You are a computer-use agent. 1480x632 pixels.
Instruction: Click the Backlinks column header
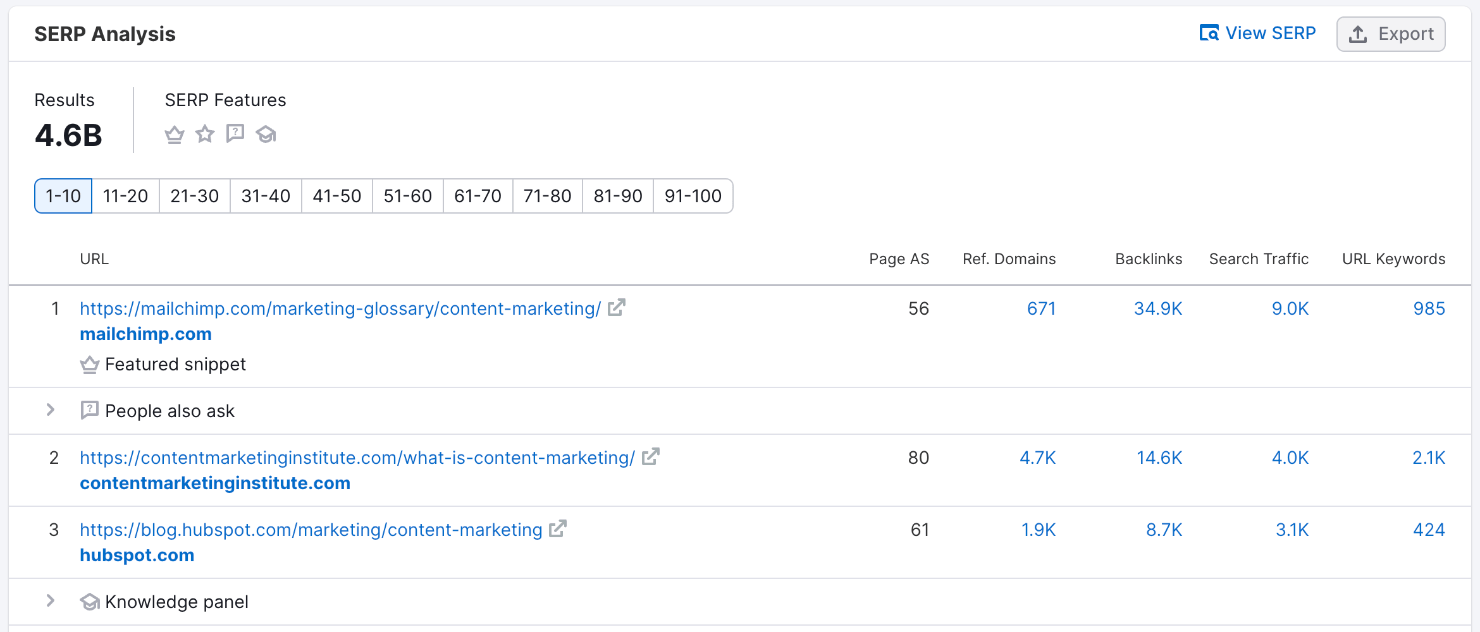(1149, 259)
